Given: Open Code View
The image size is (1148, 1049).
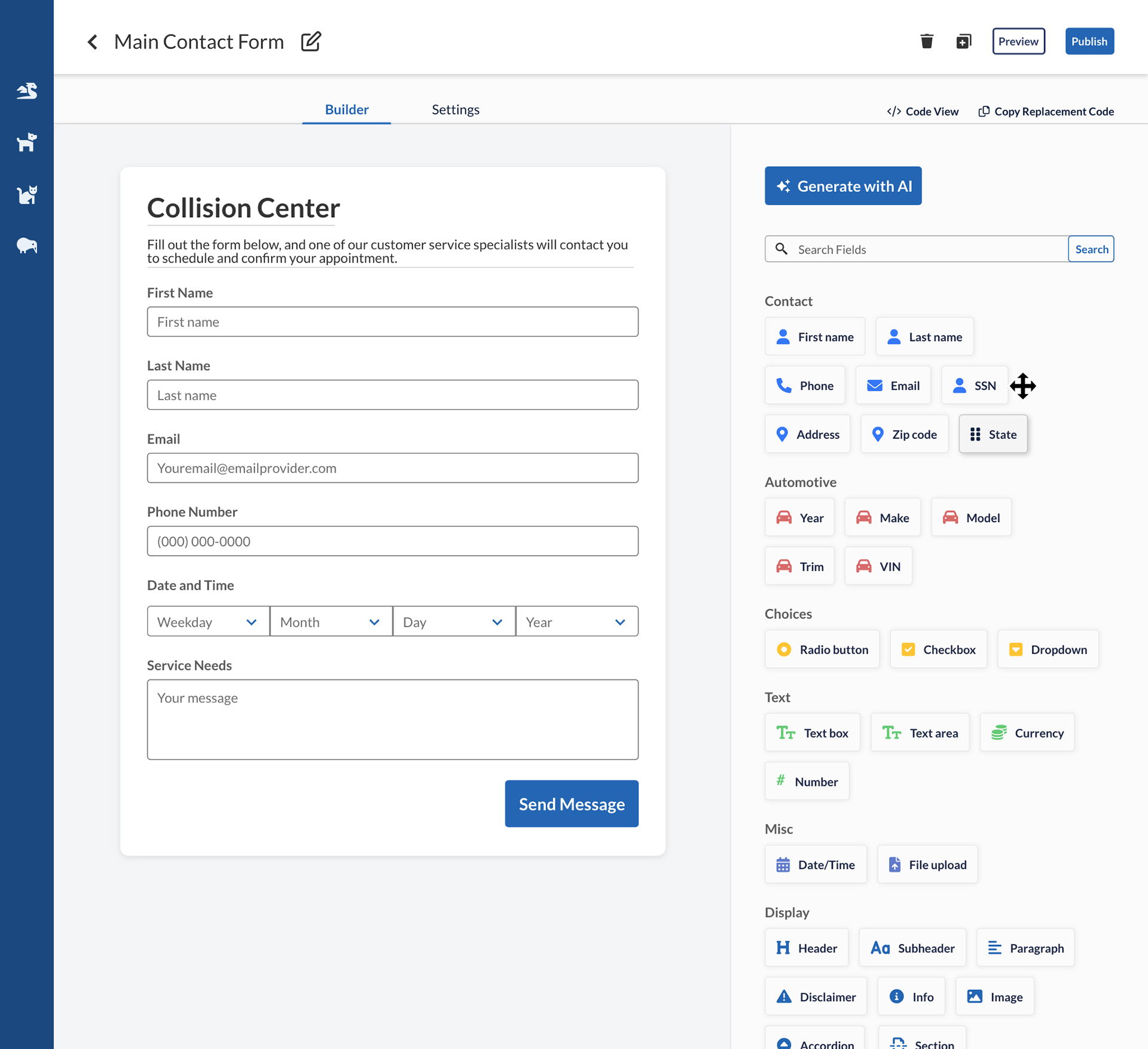Looking at the screenshot, I should [x=923, y=111].
